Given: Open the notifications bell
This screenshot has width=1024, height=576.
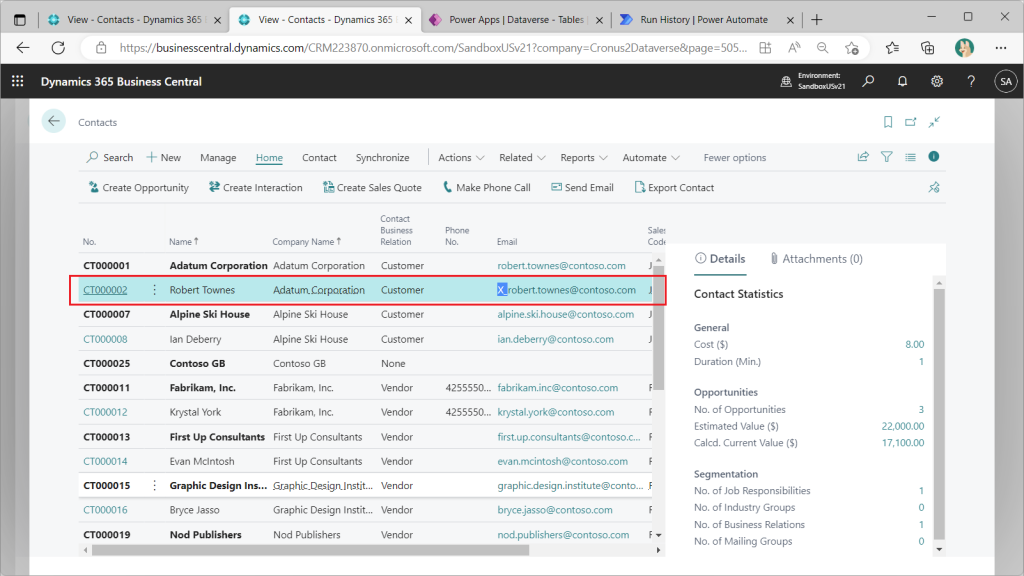Looking at the screenshot, I should [x=903, y=82].
